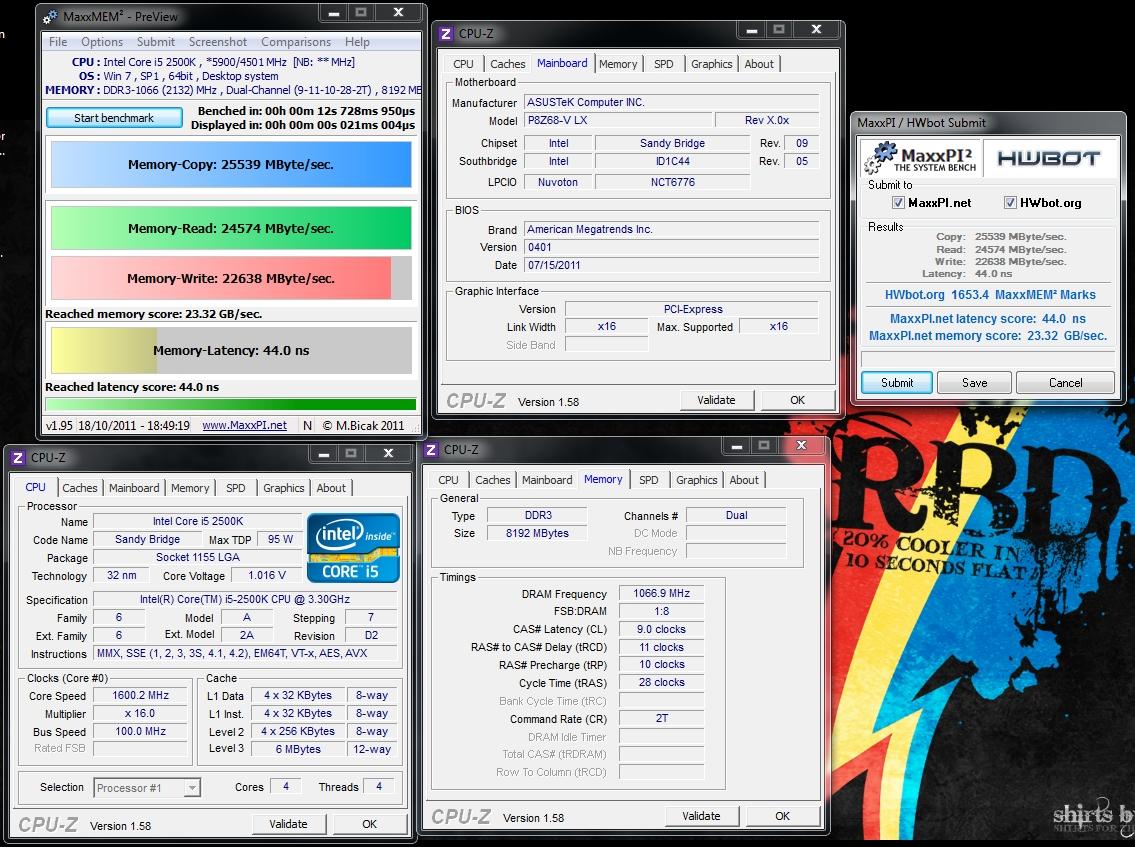Click the Name field Intel Core i5 2500K
The height and width of the screenshot is (847, 1135).
point(198,521)
